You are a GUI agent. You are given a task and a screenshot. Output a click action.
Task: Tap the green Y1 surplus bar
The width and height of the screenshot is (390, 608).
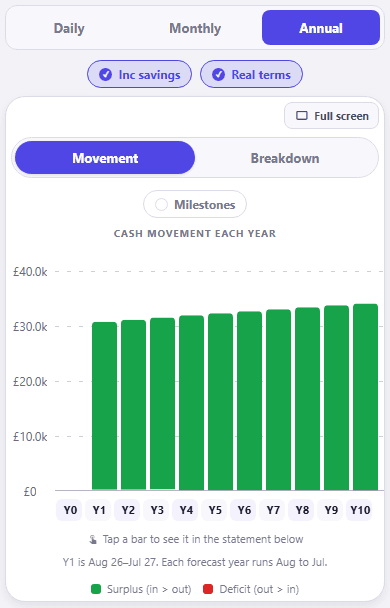pyautogui.click(x=104, y=406)
